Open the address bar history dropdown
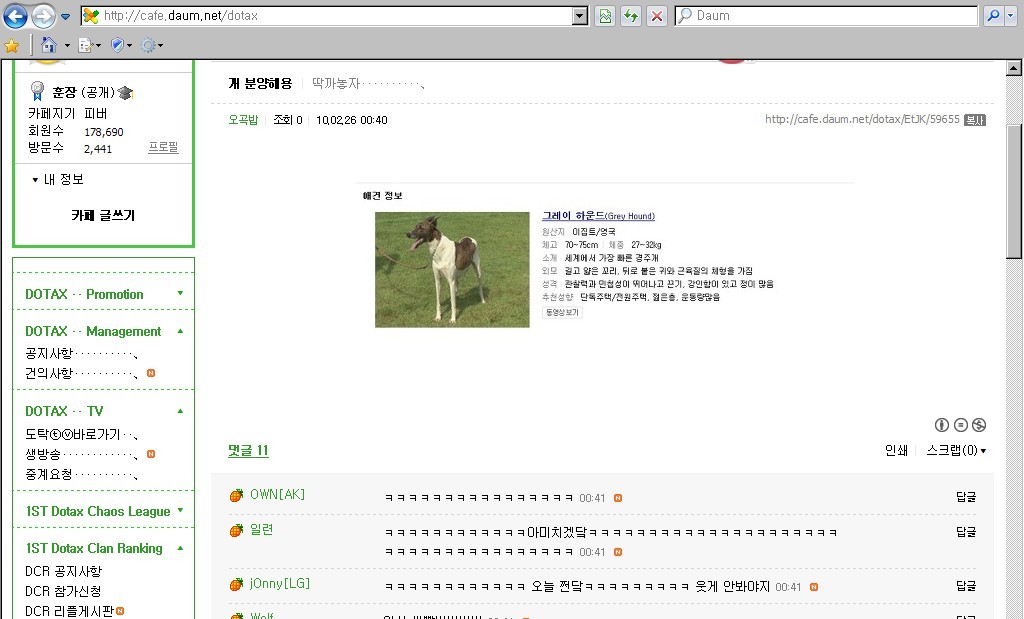The height and width of the screenshot is (619, 1024). pyautogui.click(x=580, y=16)
